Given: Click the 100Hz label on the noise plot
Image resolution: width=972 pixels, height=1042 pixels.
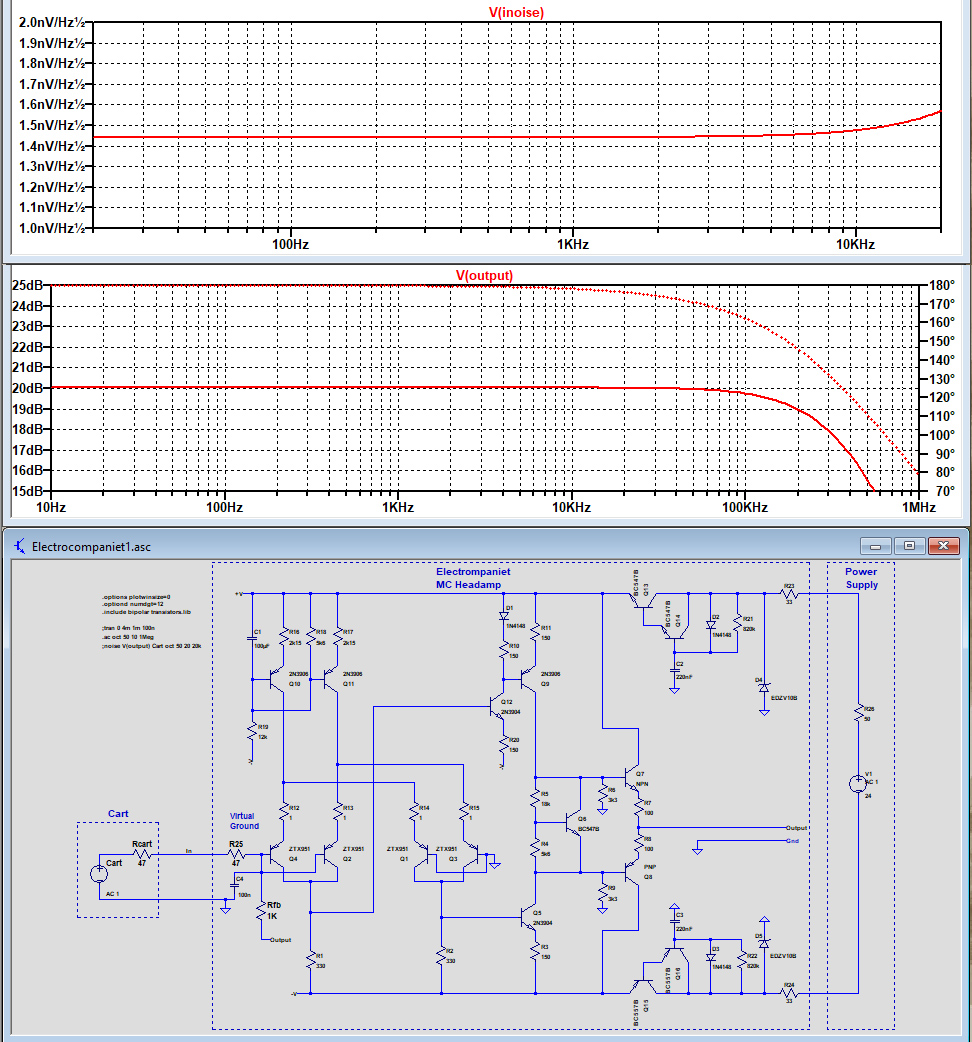Looking at the screenshot, I should pos(290,244).
